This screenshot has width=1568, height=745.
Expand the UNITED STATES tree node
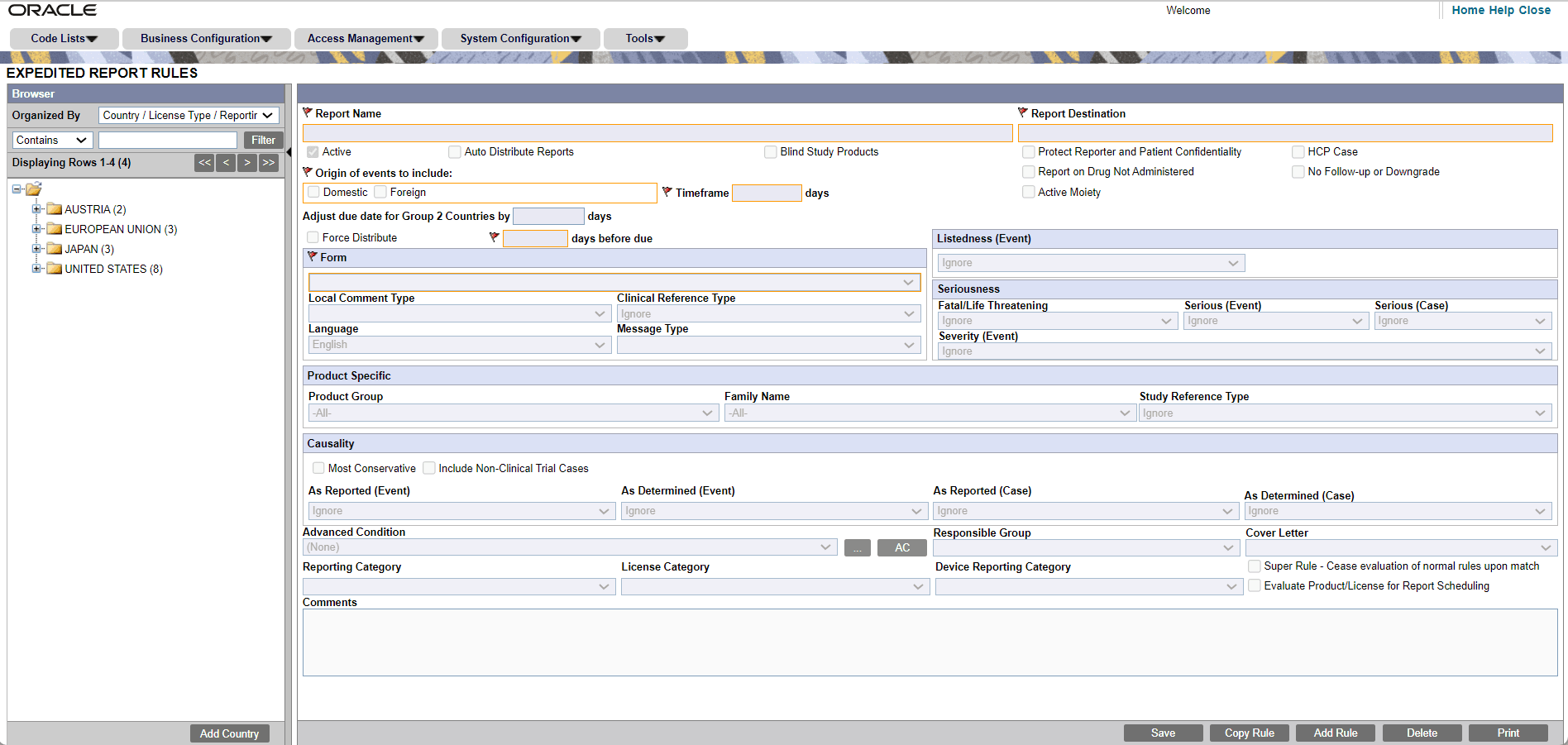coord(36,268)
